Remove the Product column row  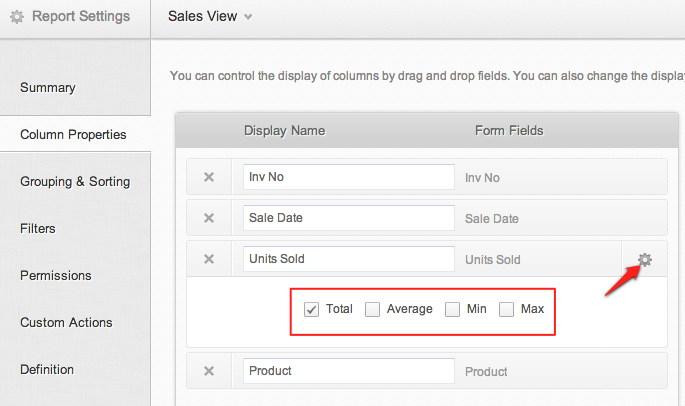pos(209,371)
